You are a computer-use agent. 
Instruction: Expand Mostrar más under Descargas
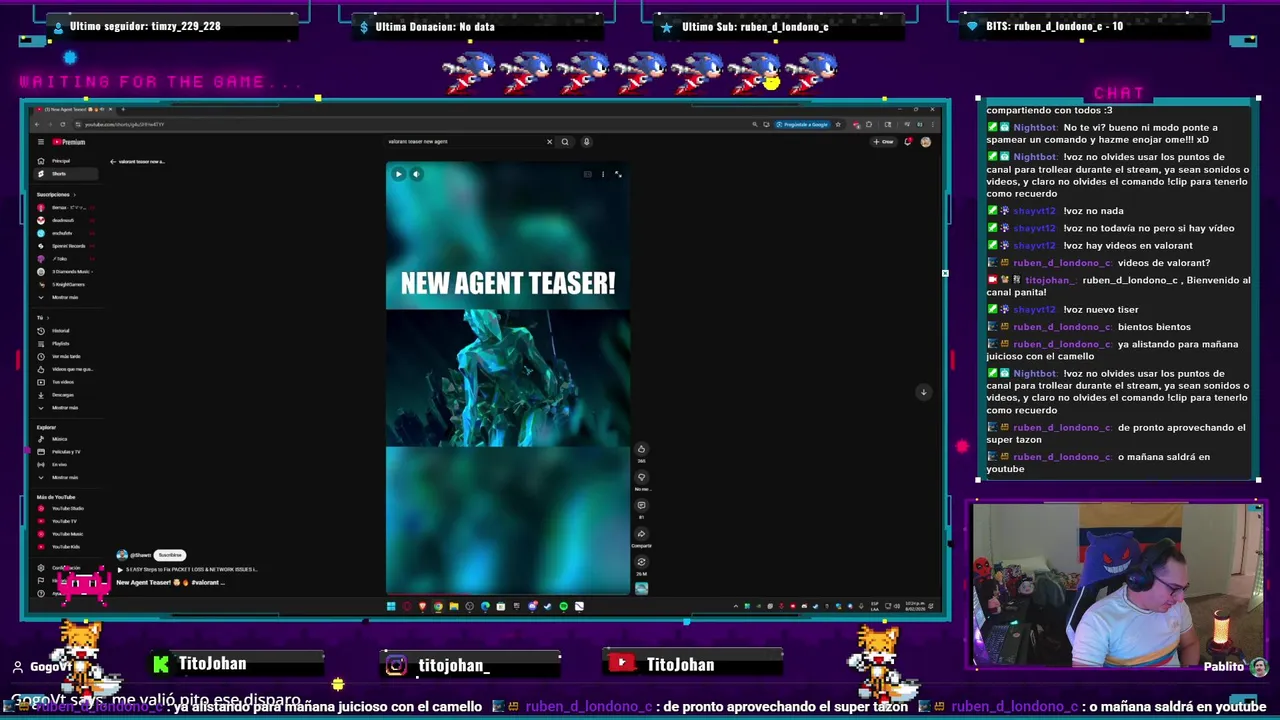tap(64, 408)
